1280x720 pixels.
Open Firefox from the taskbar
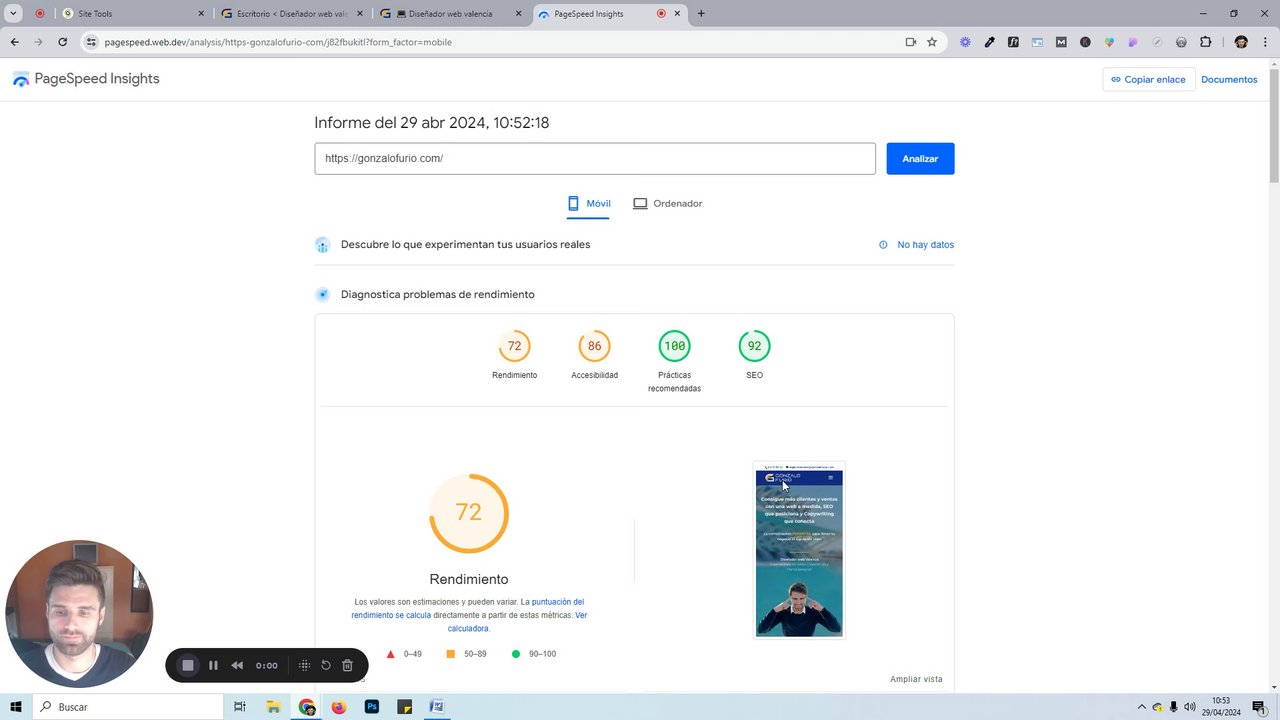(x=339, y=707)
